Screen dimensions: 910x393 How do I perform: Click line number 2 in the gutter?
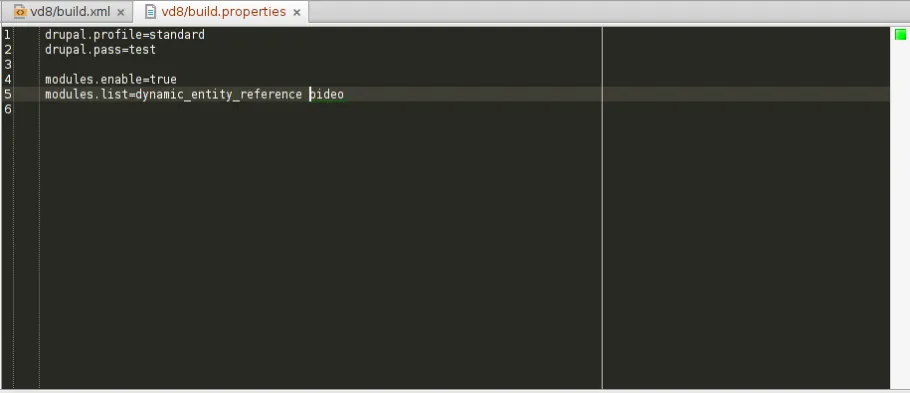pos(7,49)
